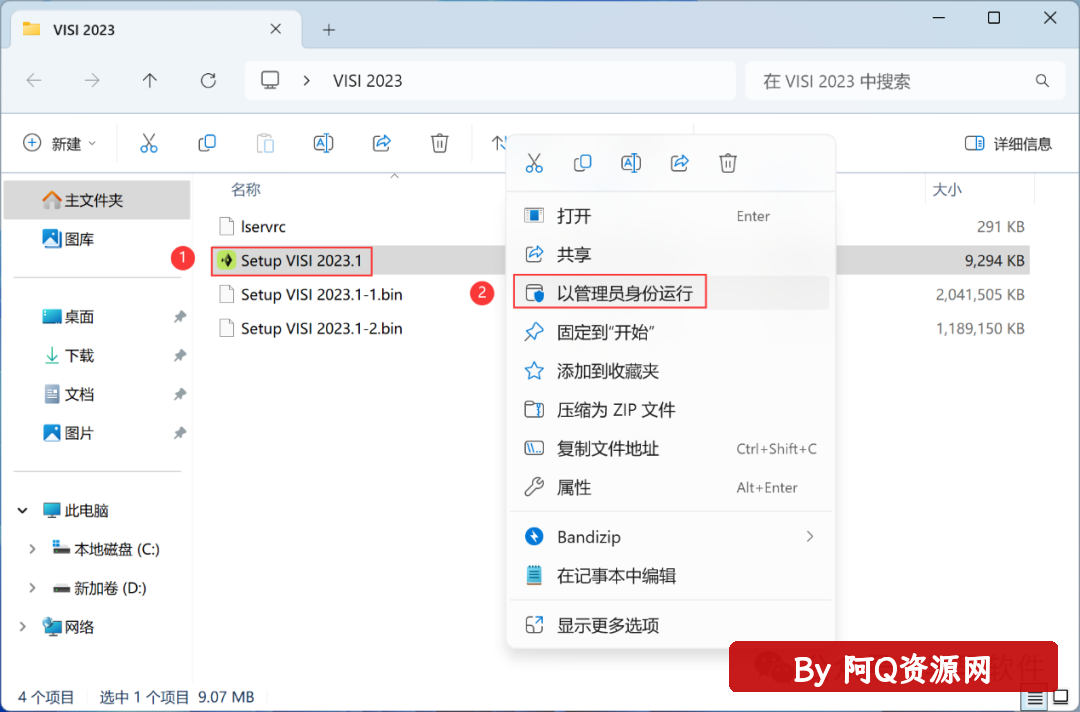Open a new tab with the plus button
Viewport: 1080px width, 712px height.
(329, 30)
